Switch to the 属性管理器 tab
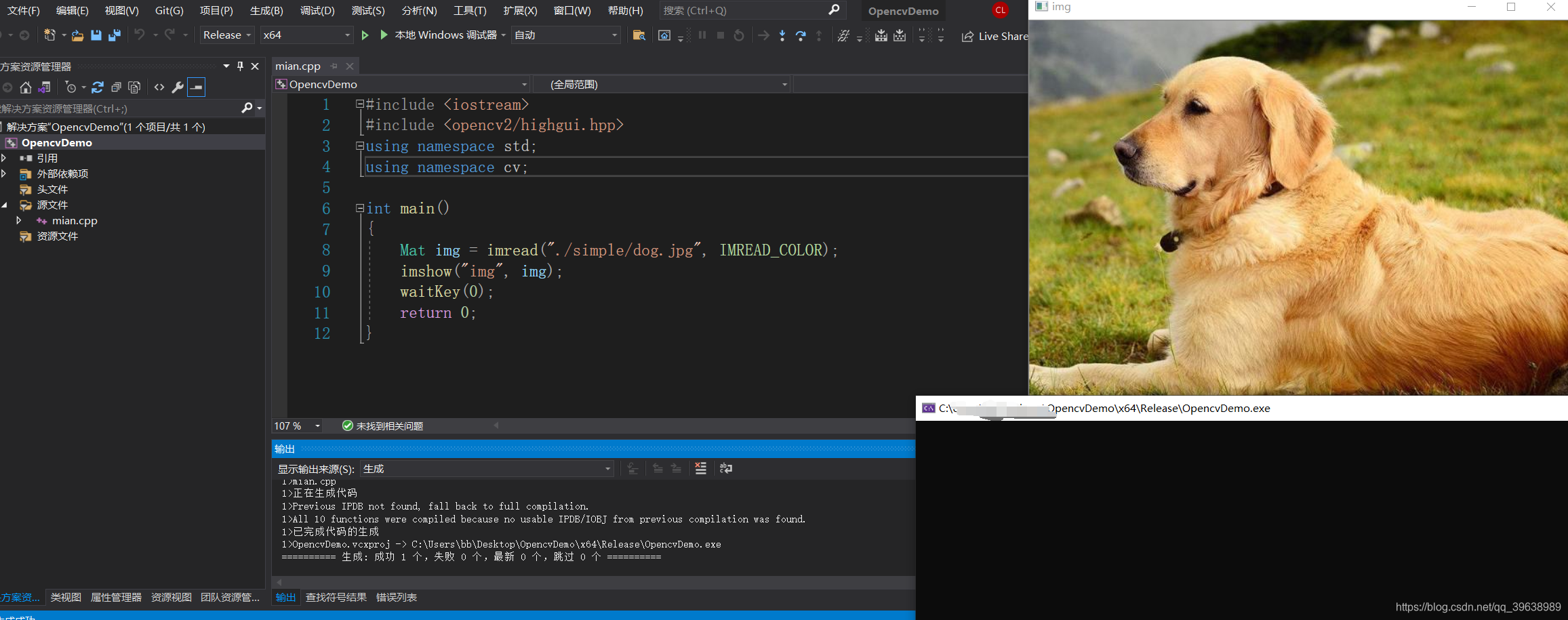The image size is (1568, 620). [116, 597]
